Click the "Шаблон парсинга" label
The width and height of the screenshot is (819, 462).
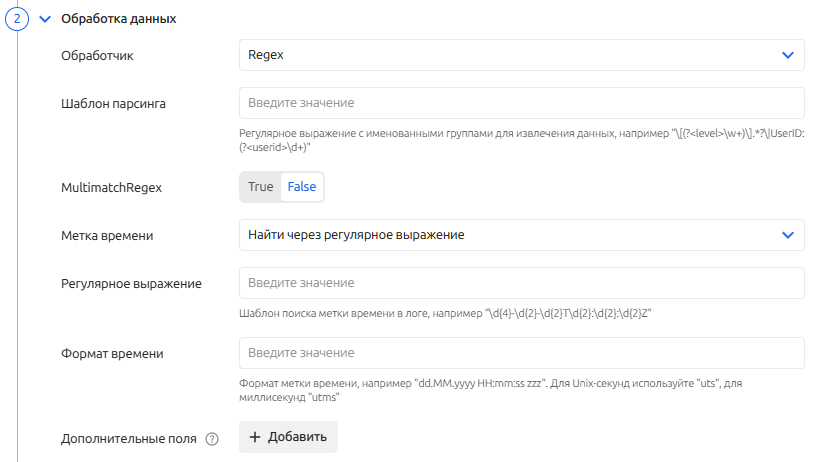click(114, 103)
